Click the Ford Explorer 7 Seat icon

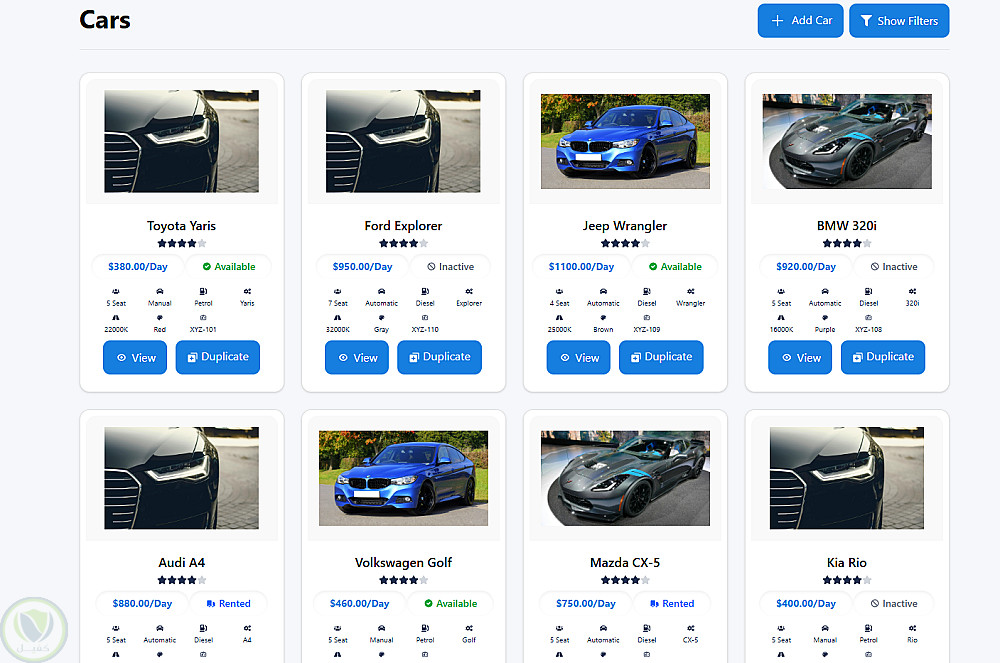tap(337, 291)
